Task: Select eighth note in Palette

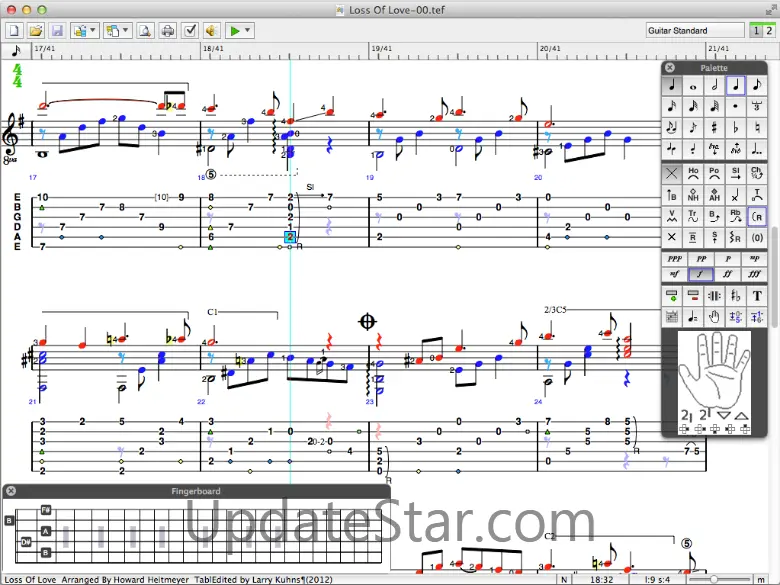Action: tap(757, 86)
